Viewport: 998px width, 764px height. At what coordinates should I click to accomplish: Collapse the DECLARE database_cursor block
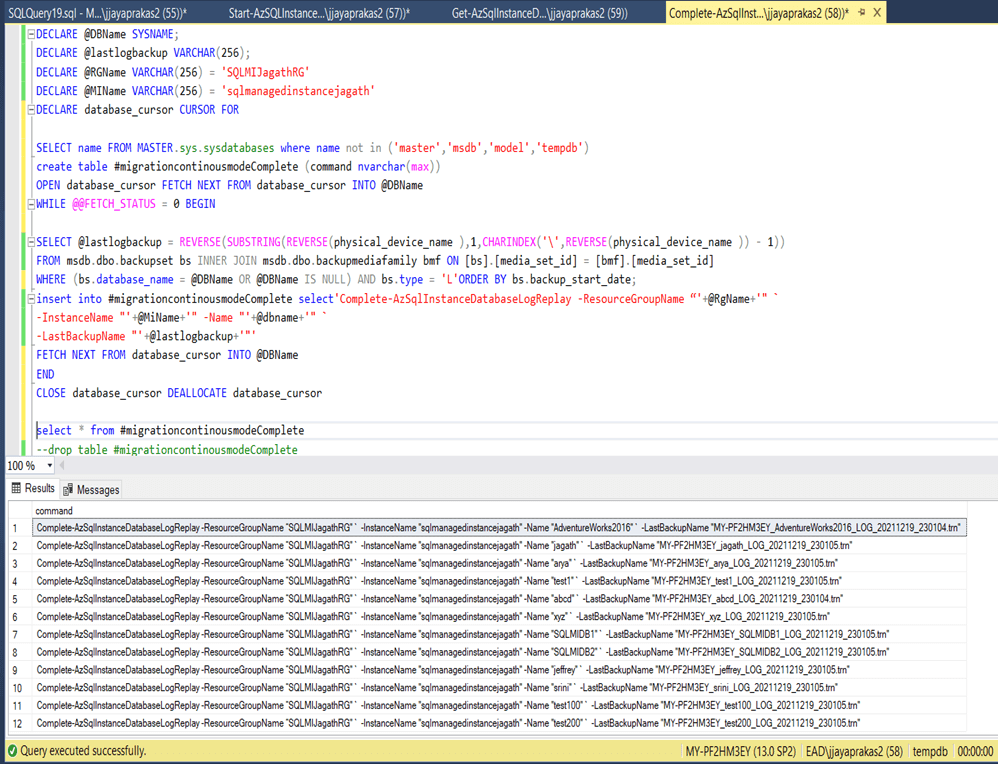31,110
